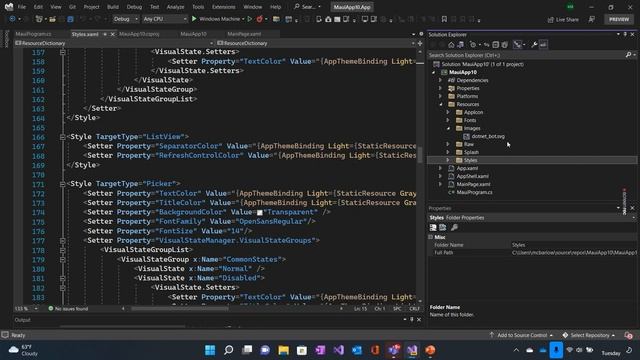640x360 pixels.
Task: Click the Windows Start button
Action: 210,350
